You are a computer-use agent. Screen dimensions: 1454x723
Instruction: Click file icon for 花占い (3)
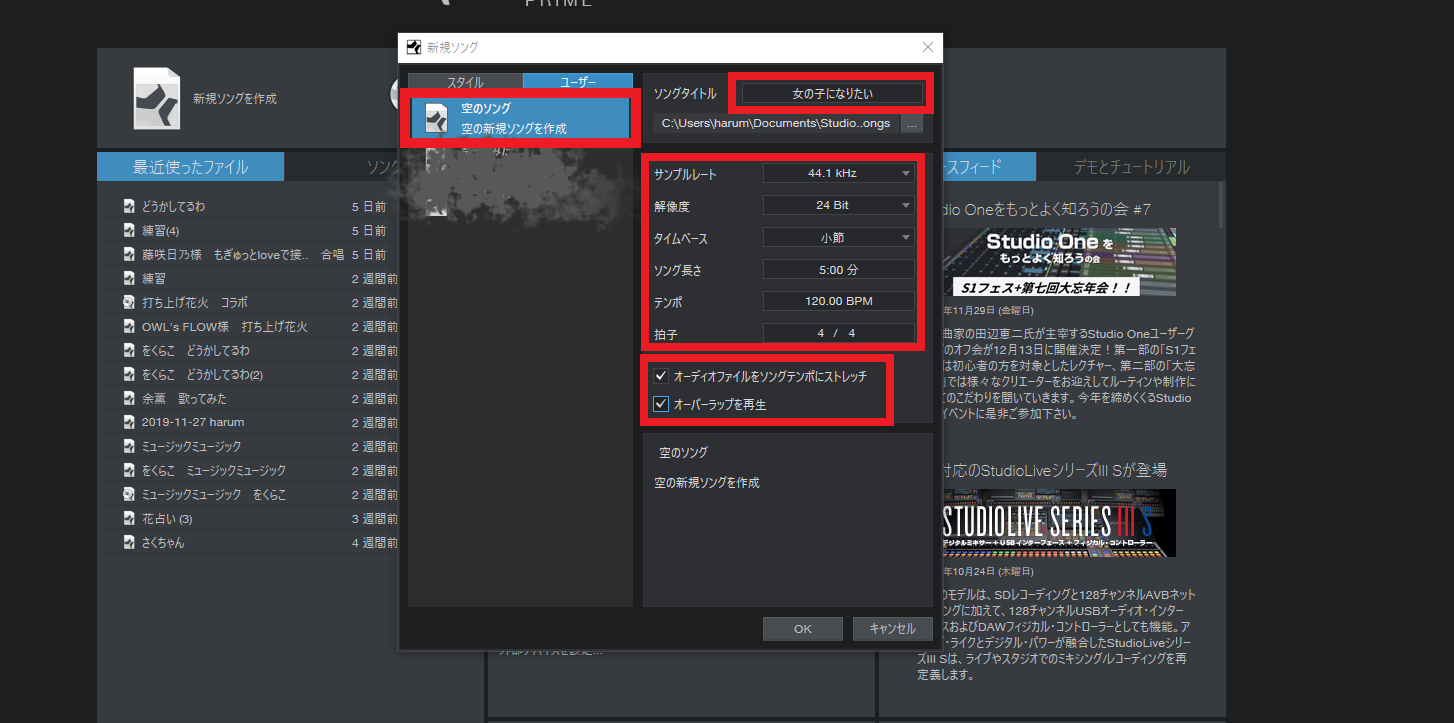128,518
